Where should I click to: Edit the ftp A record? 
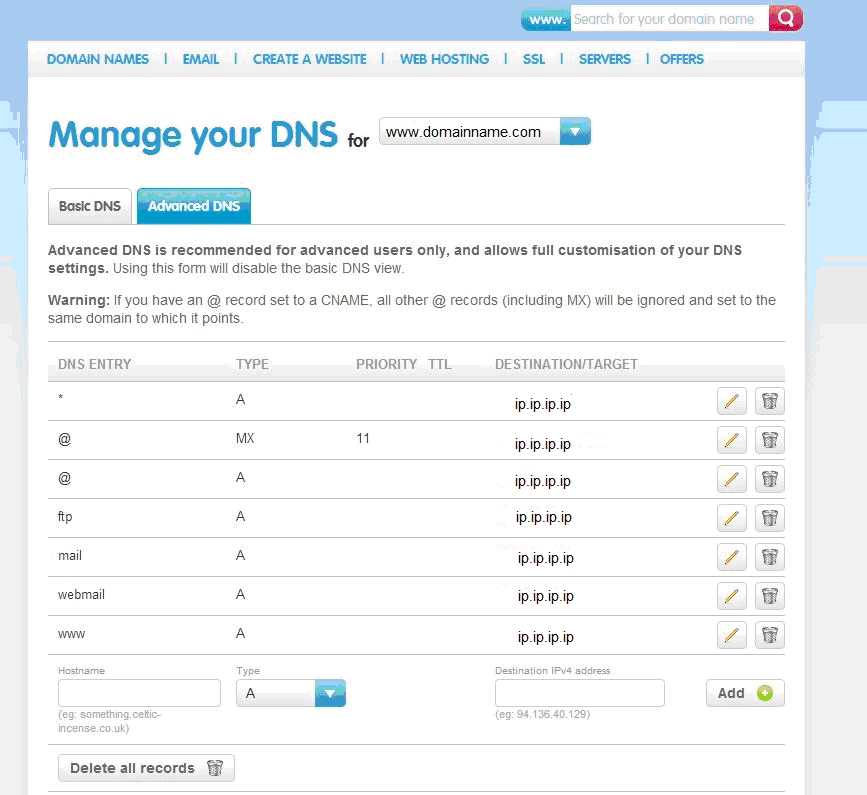pos(732,518)
